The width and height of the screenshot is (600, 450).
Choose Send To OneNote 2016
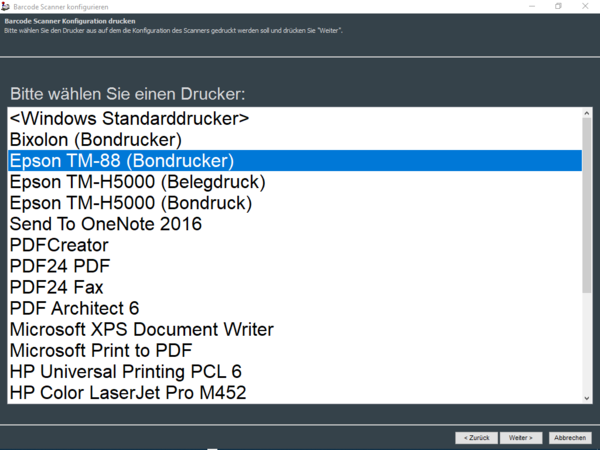click(x=106, y=224)
